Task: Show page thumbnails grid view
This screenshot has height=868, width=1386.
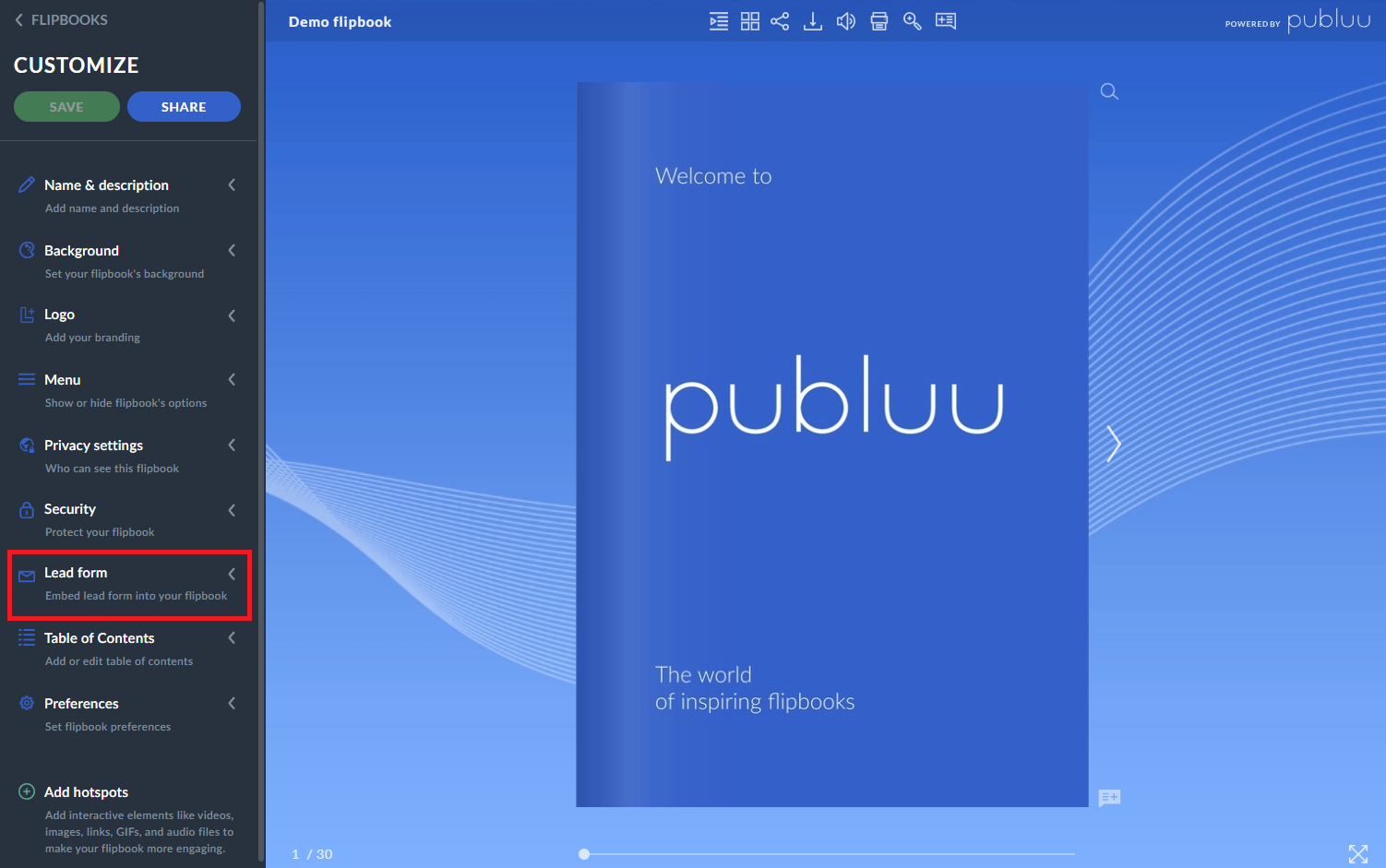Action: (x=750, y=21)
